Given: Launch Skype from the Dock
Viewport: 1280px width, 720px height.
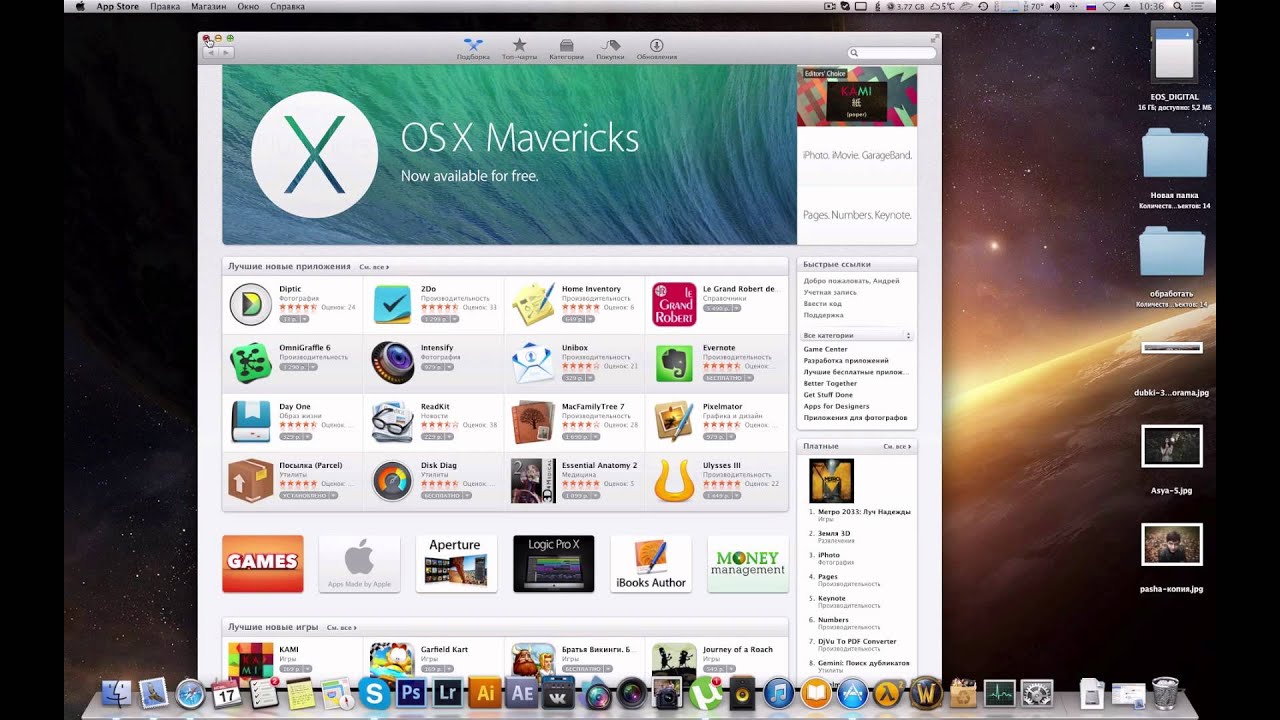Looking at the screenshot, I should (374, 693).
